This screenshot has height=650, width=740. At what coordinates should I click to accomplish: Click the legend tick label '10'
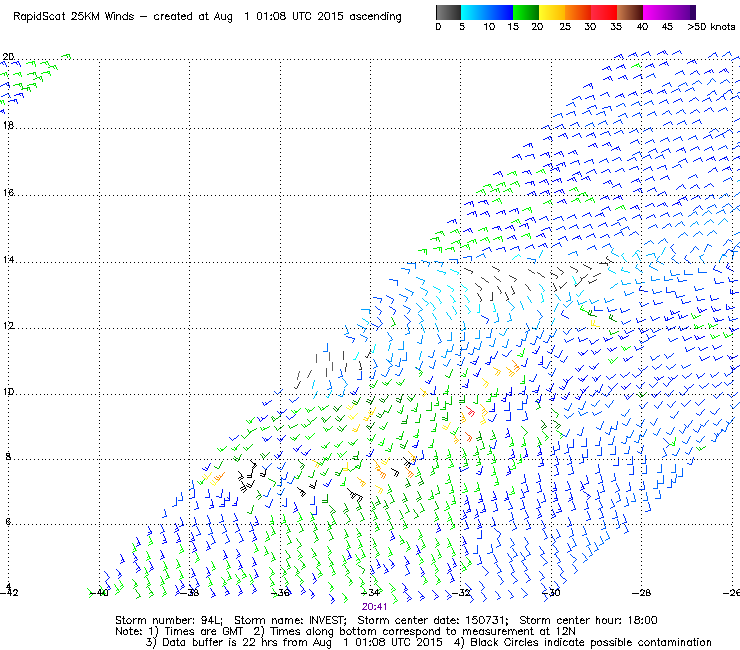[489, 27]
